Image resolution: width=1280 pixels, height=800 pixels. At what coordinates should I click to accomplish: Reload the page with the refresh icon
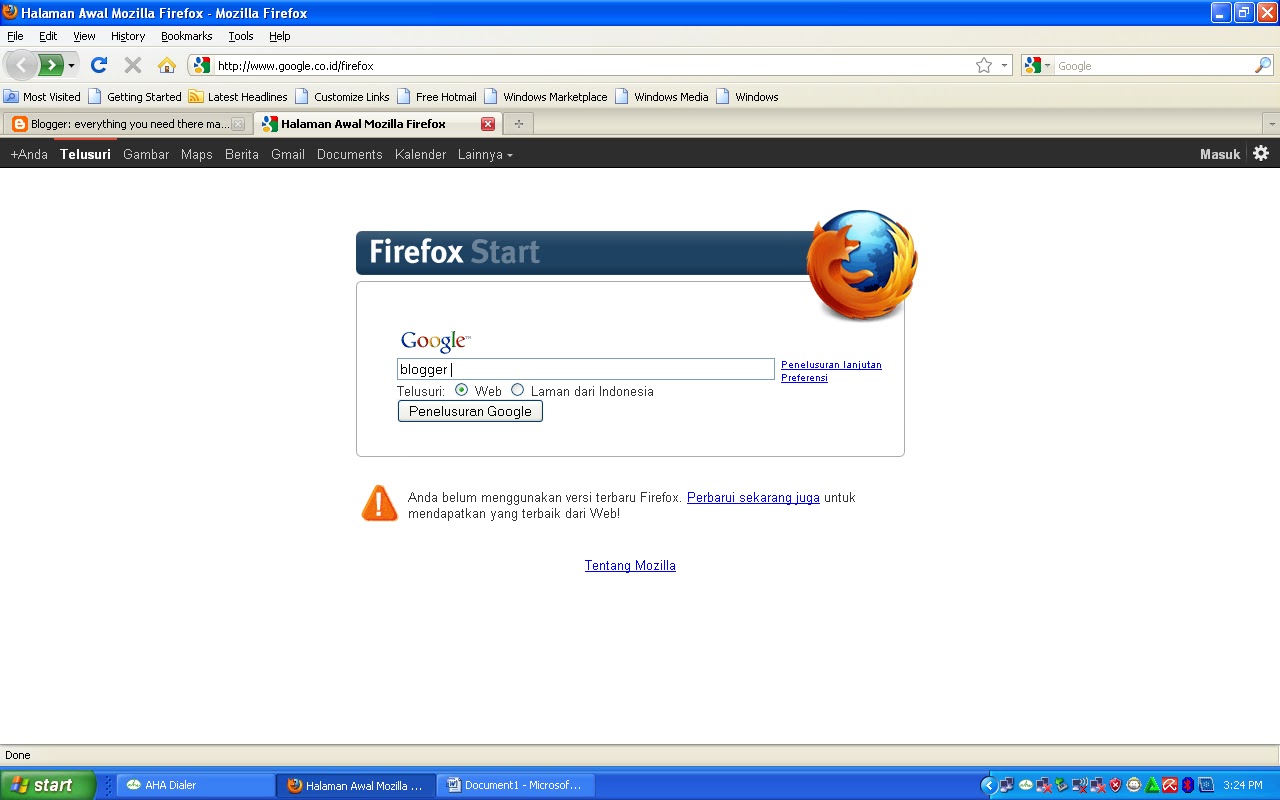click(98, 65)
